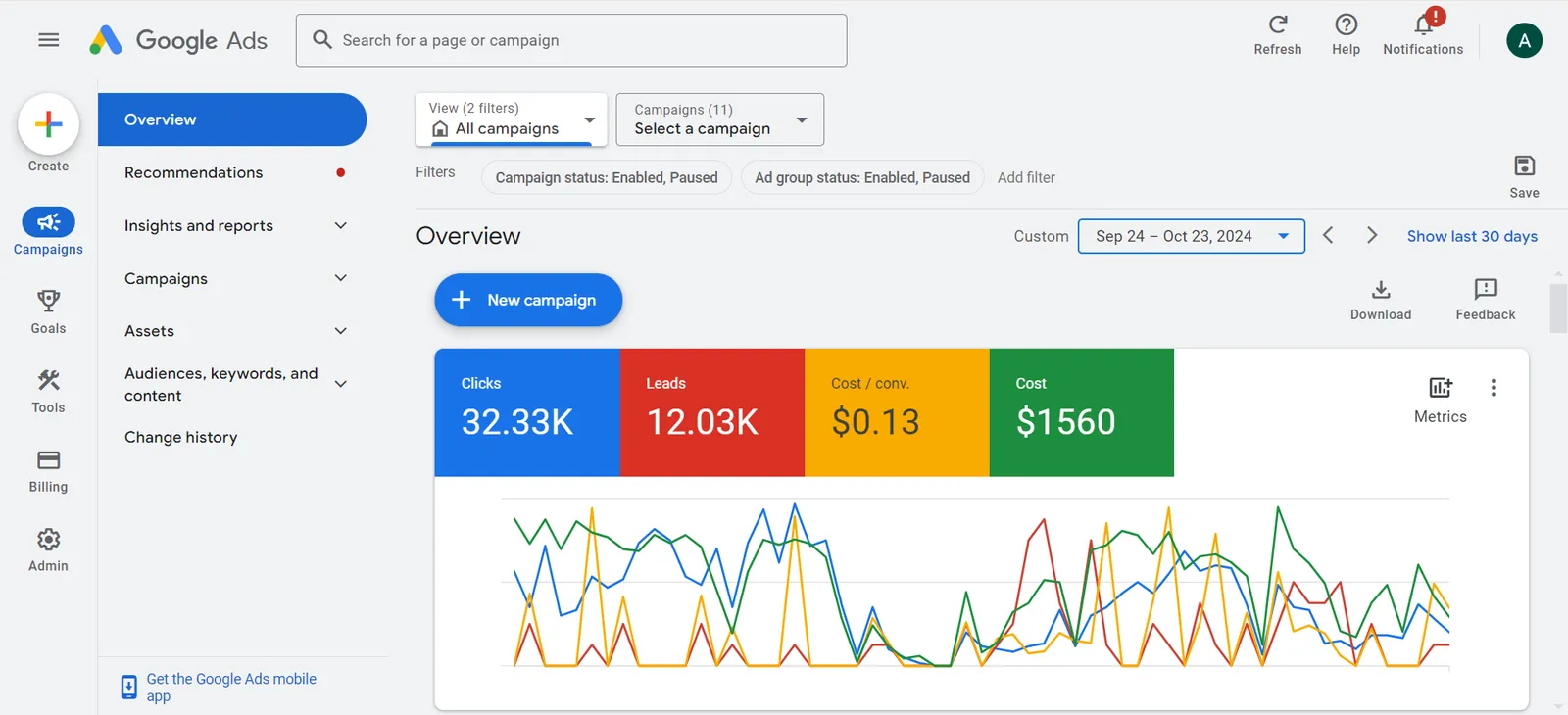Click the Save icon
Viewport: 1568px width, 715px height.
point(1524,166)
